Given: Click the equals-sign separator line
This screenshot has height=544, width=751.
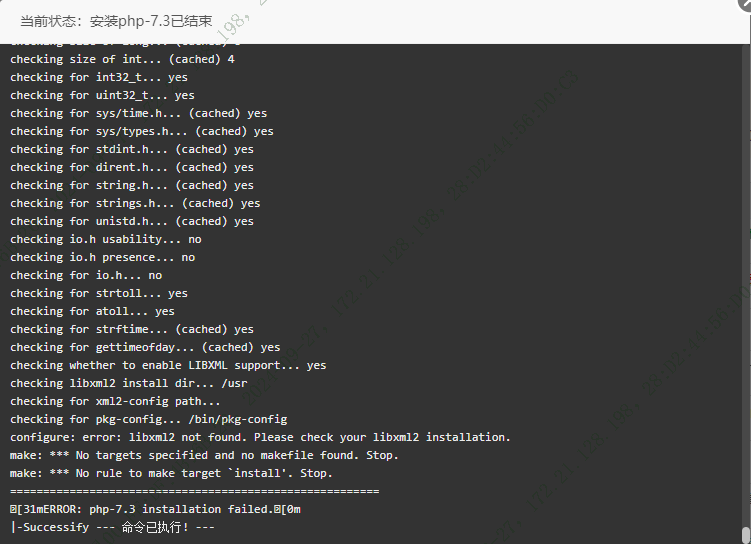Looking at the screenshot, I should (x=194, y=491).
